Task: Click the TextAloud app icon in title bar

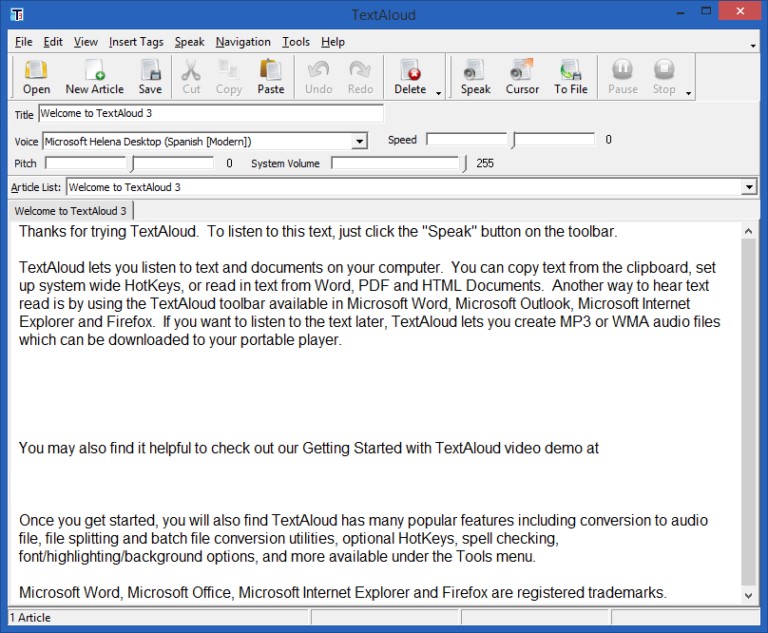Action: point(17,15)
